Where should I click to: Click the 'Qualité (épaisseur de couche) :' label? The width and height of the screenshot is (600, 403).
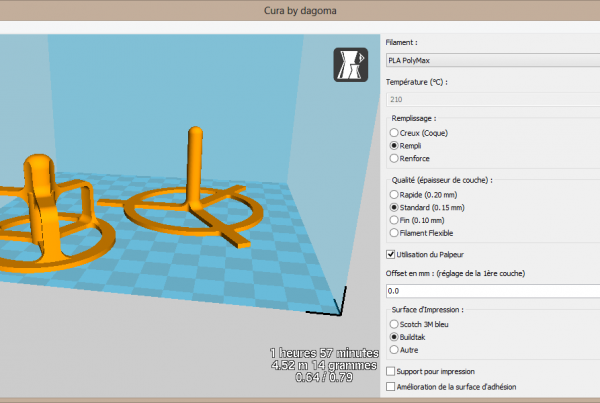click(442, 180)
